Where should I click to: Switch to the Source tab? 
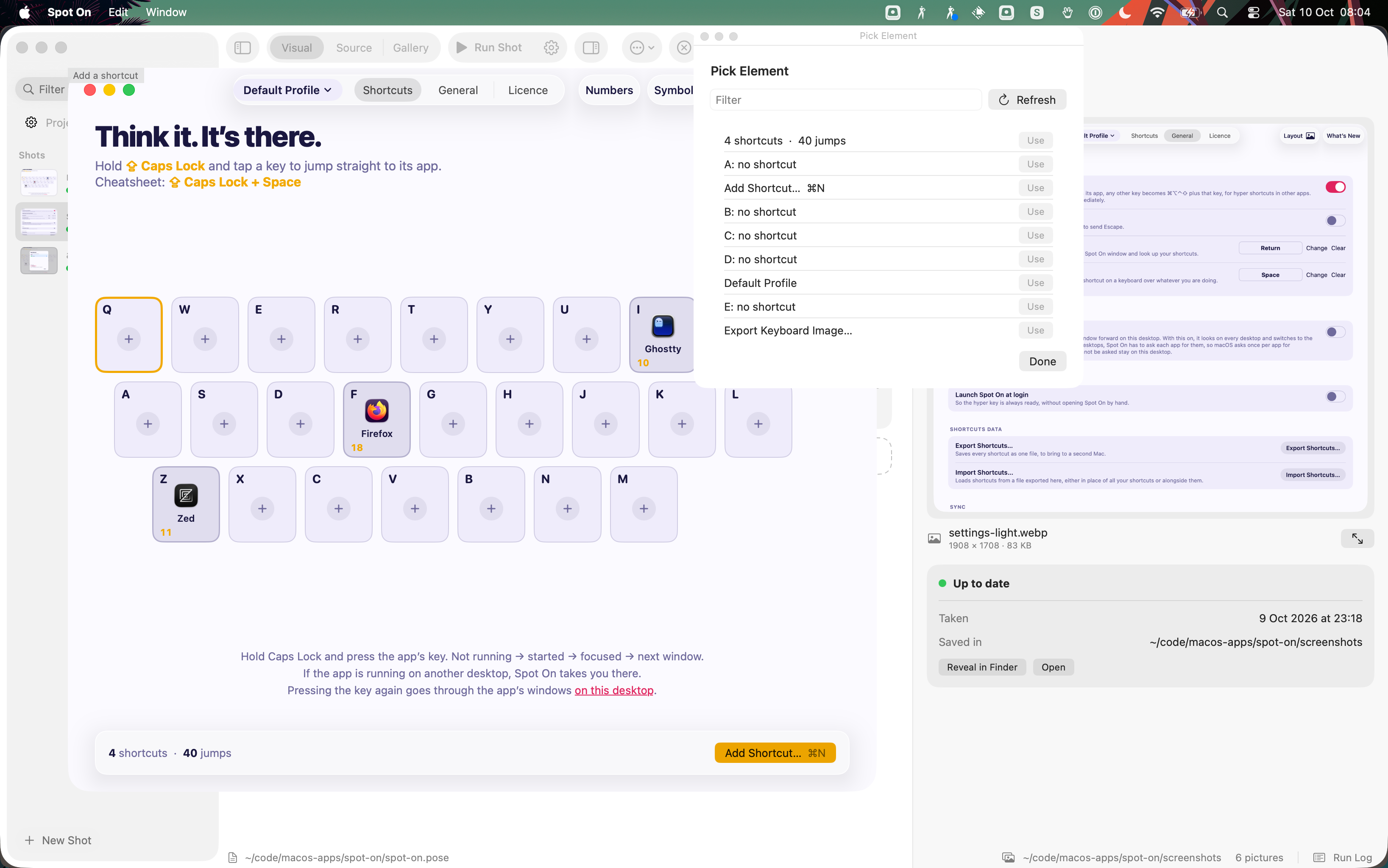pos(354,47)
